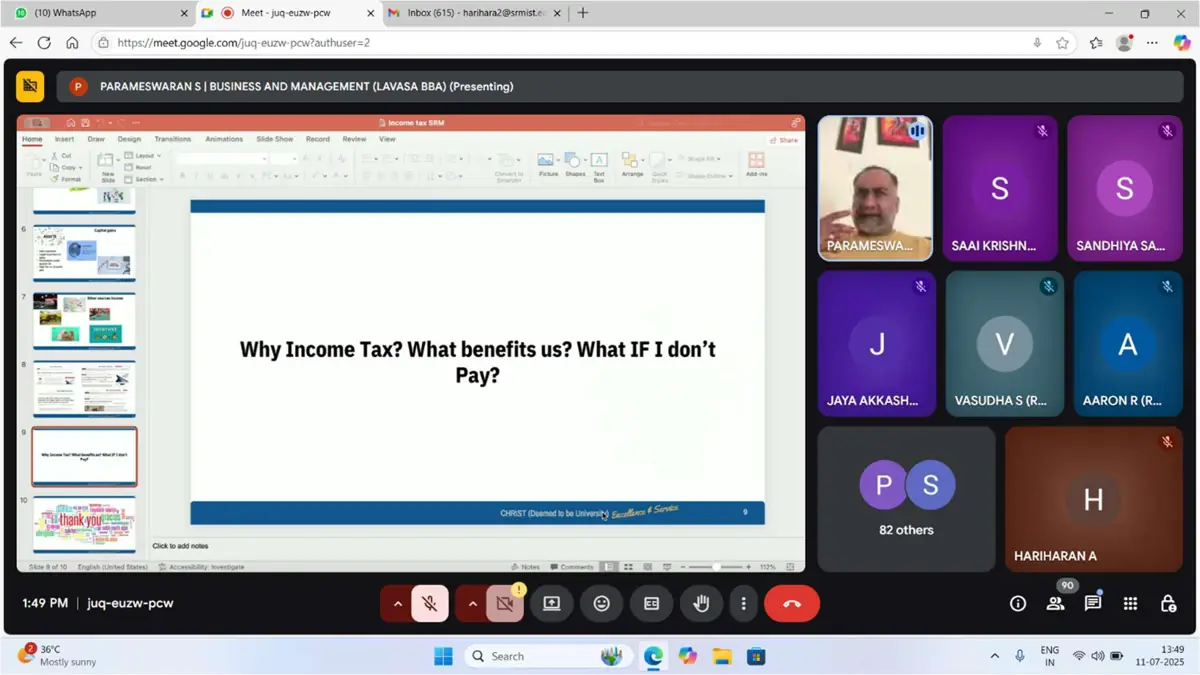Image resolution: width=1200 pixels, height=675 pixels.
Task: Select the VASUDHA S participant tile
Action: tap(1005, 343)
